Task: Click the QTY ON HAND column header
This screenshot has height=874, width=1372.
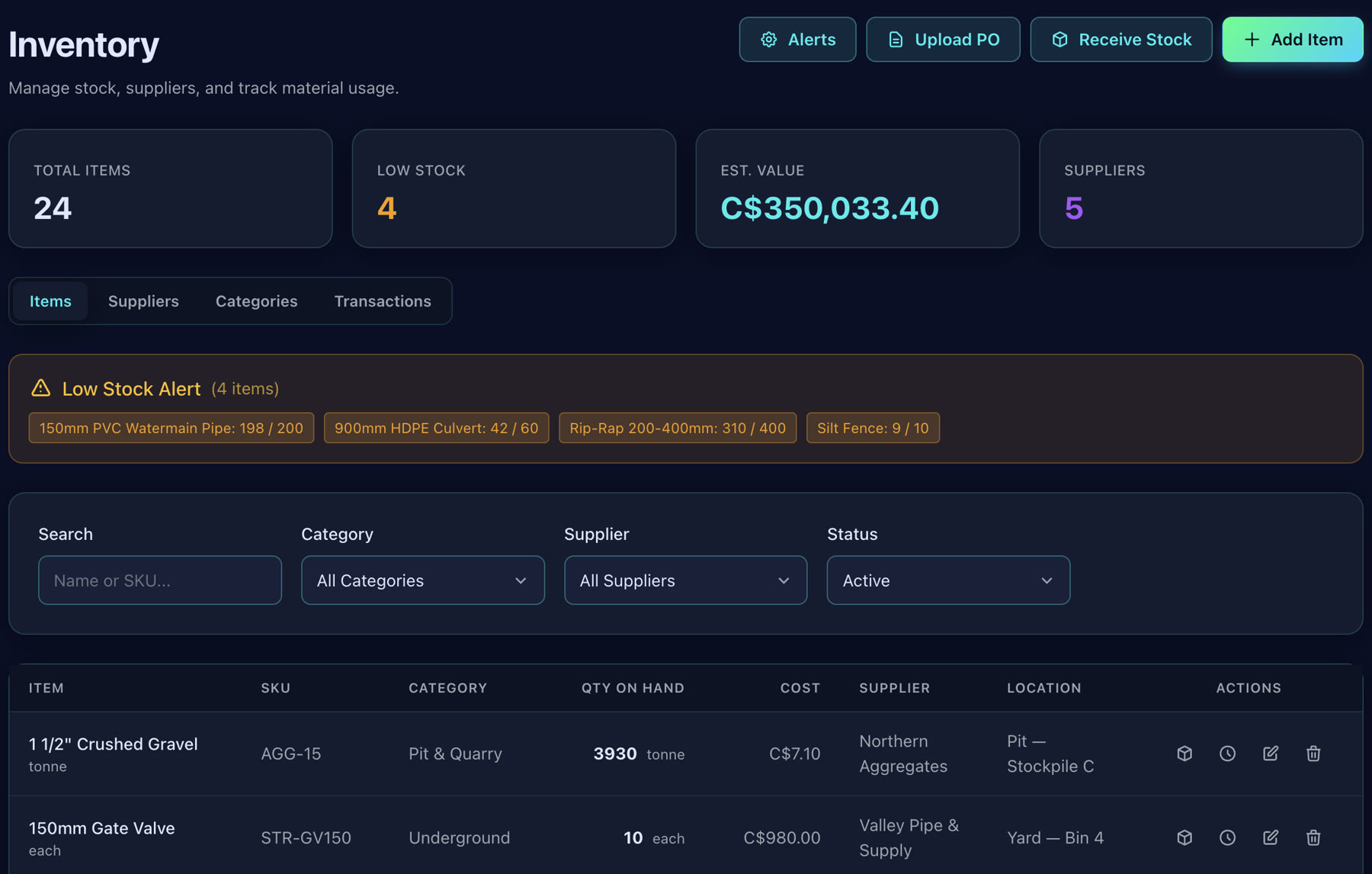Action: pyautogui.click(x=633, y=688)
